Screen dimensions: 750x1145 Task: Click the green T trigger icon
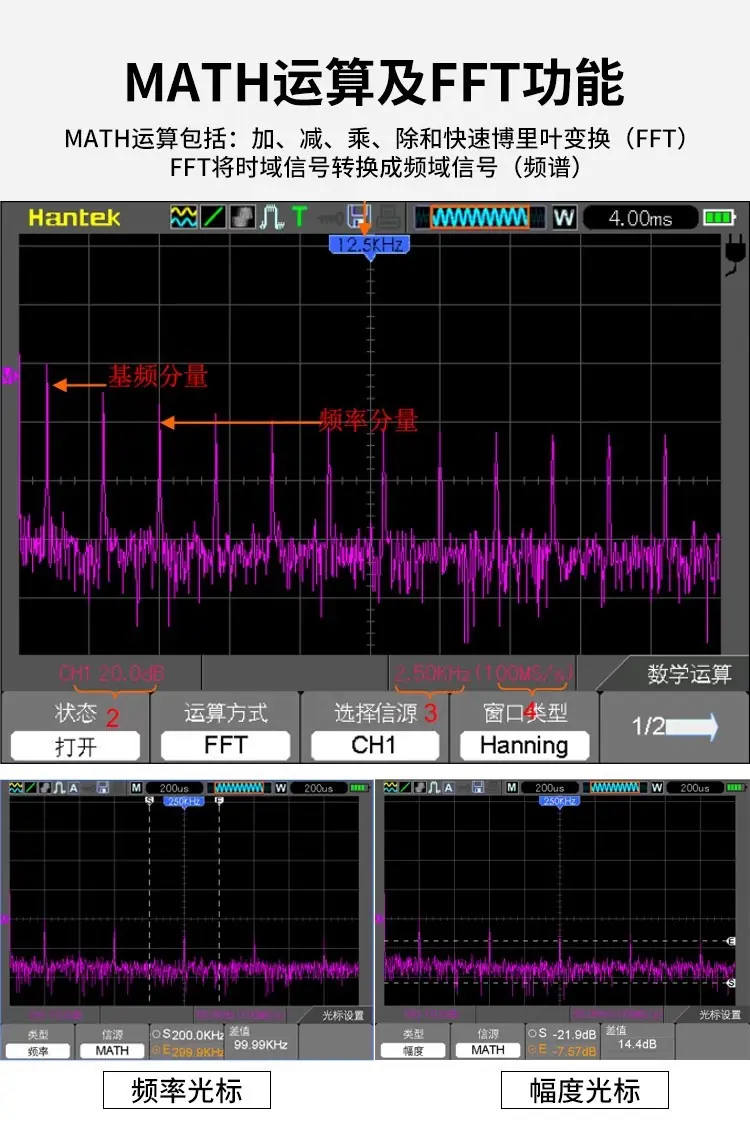[x=299, y=217]
